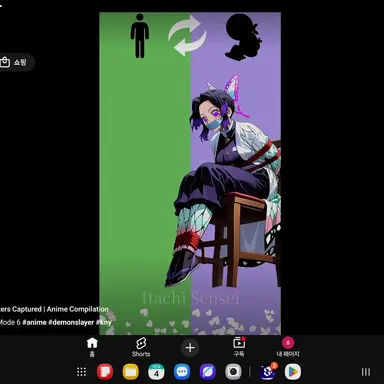Open the Calendar app showing 4
This screenshot has height=384, width=384.
[156, 372]
